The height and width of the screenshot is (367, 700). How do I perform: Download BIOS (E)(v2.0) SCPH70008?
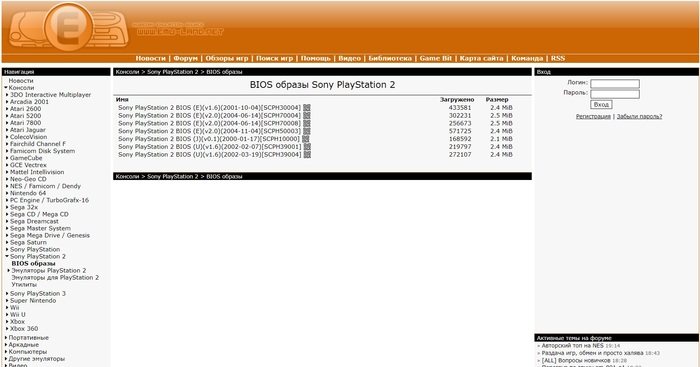pos(209,123)
